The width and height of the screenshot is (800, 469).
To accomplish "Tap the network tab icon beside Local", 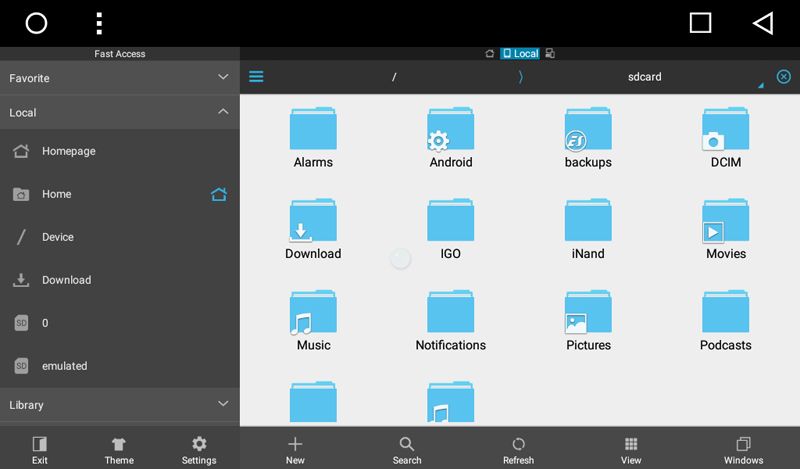I will tap(550, 54).
